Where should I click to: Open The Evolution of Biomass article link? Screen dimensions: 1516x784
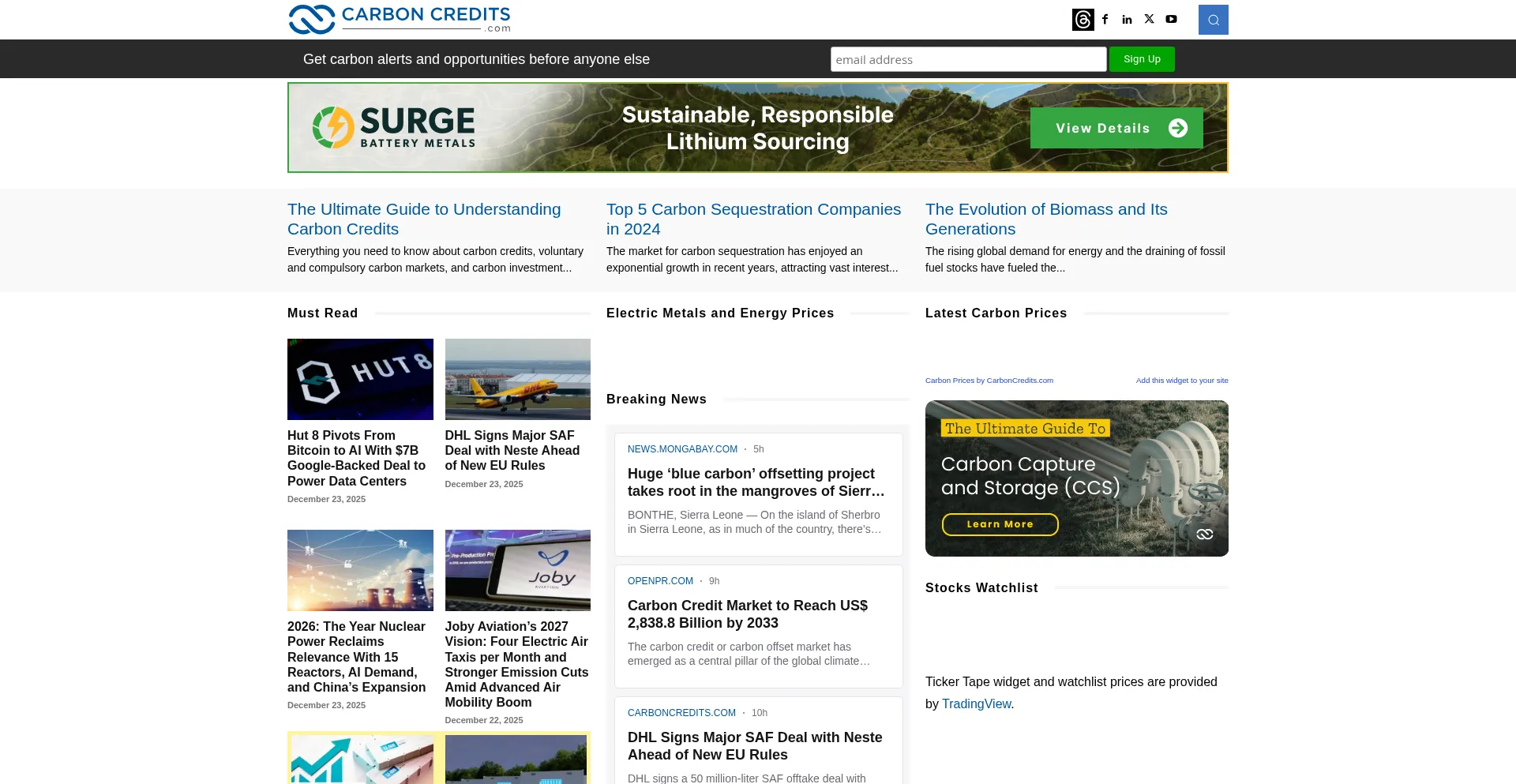point(1046,219)
